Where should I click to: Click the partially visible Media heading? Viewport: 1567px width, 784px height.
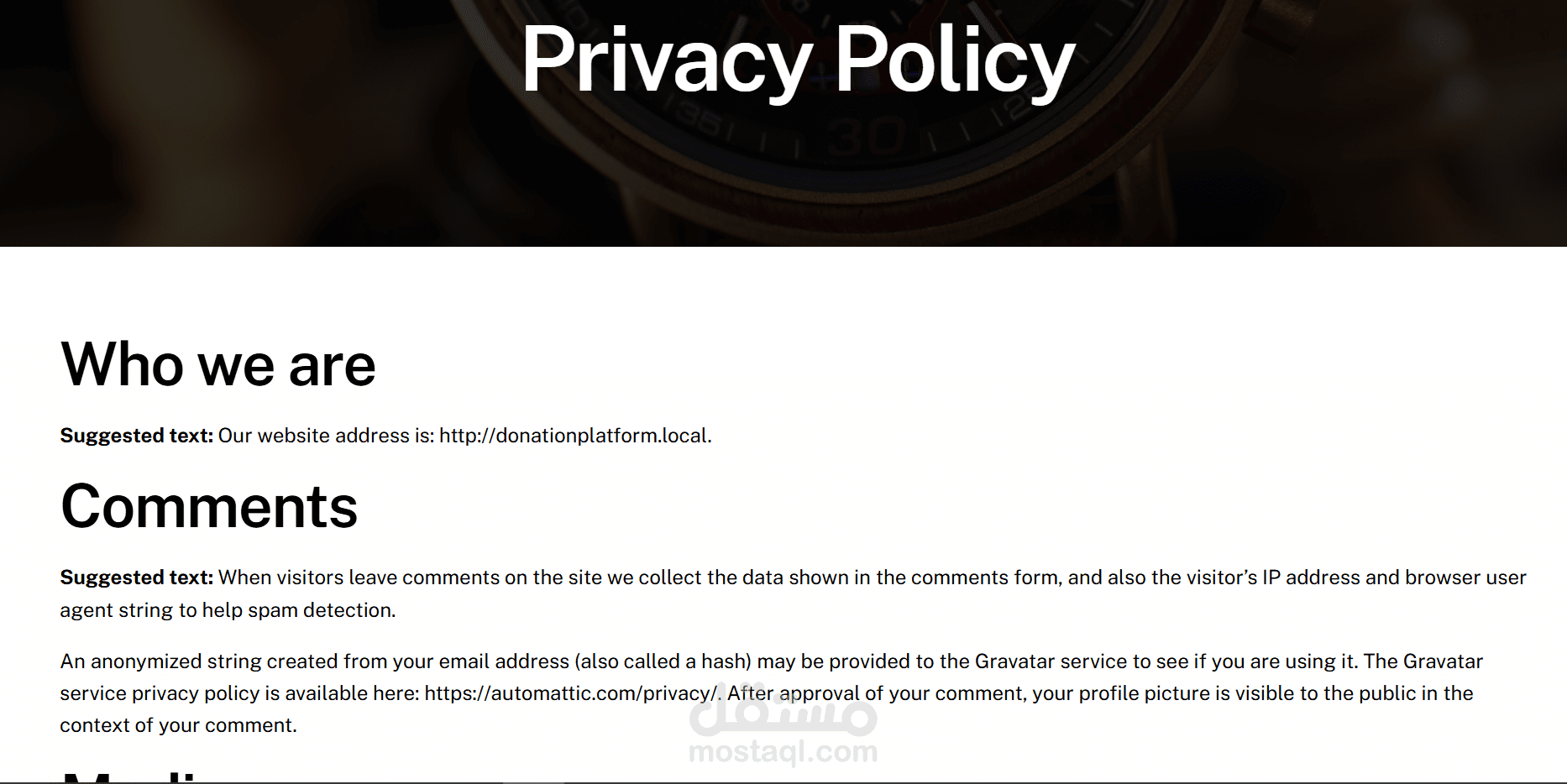click(134, 776)
